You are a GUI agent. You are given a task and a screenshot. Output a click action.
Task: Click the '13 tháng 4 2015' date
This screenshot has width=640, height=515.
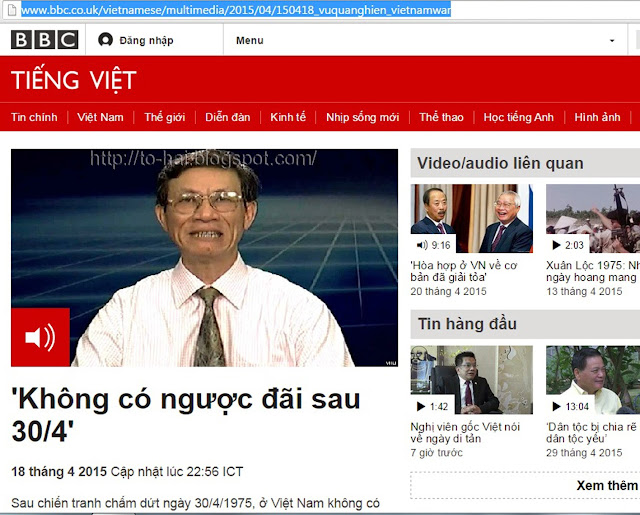pos(584,291)
